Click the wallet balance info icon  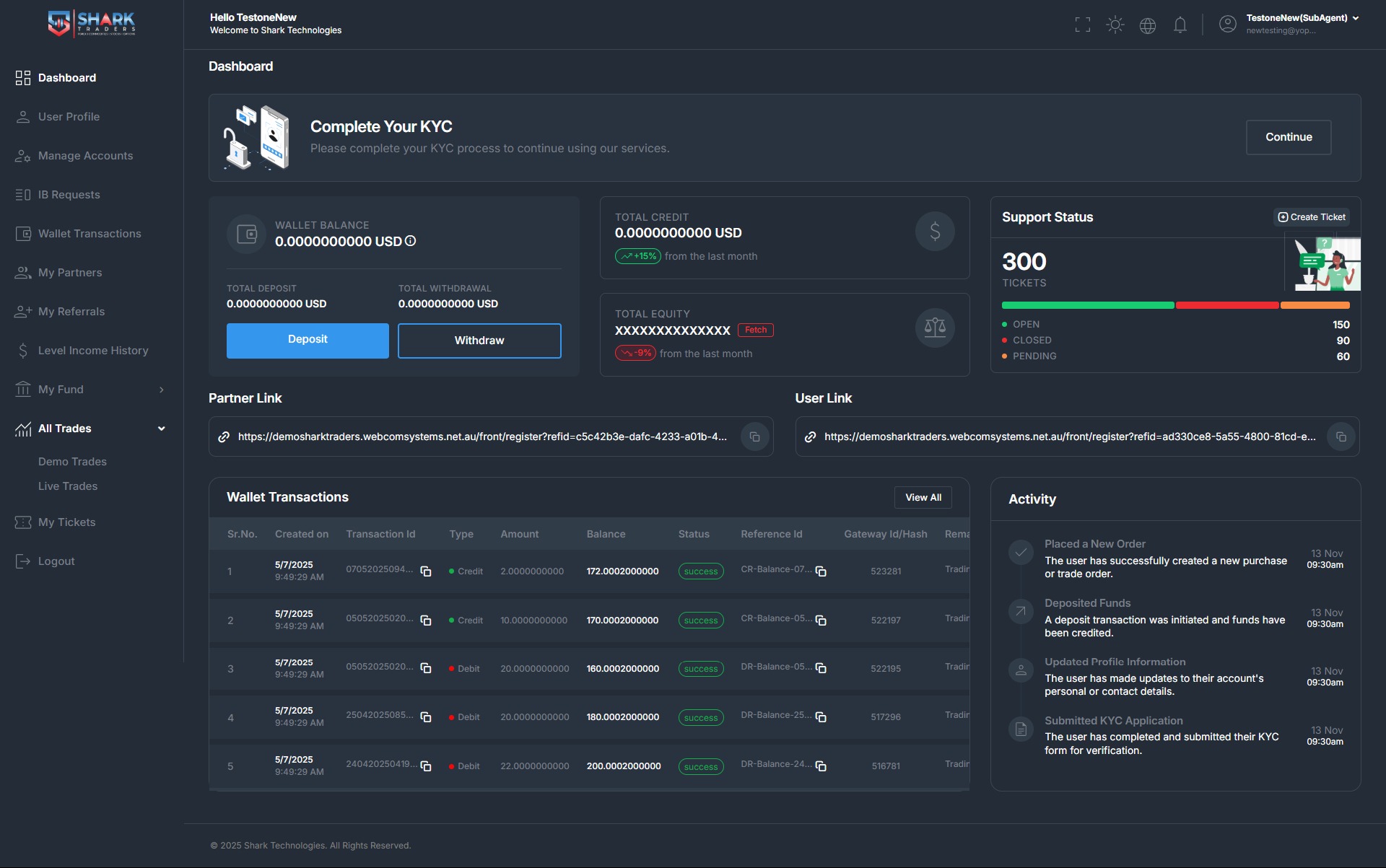[x=410, y=241]
